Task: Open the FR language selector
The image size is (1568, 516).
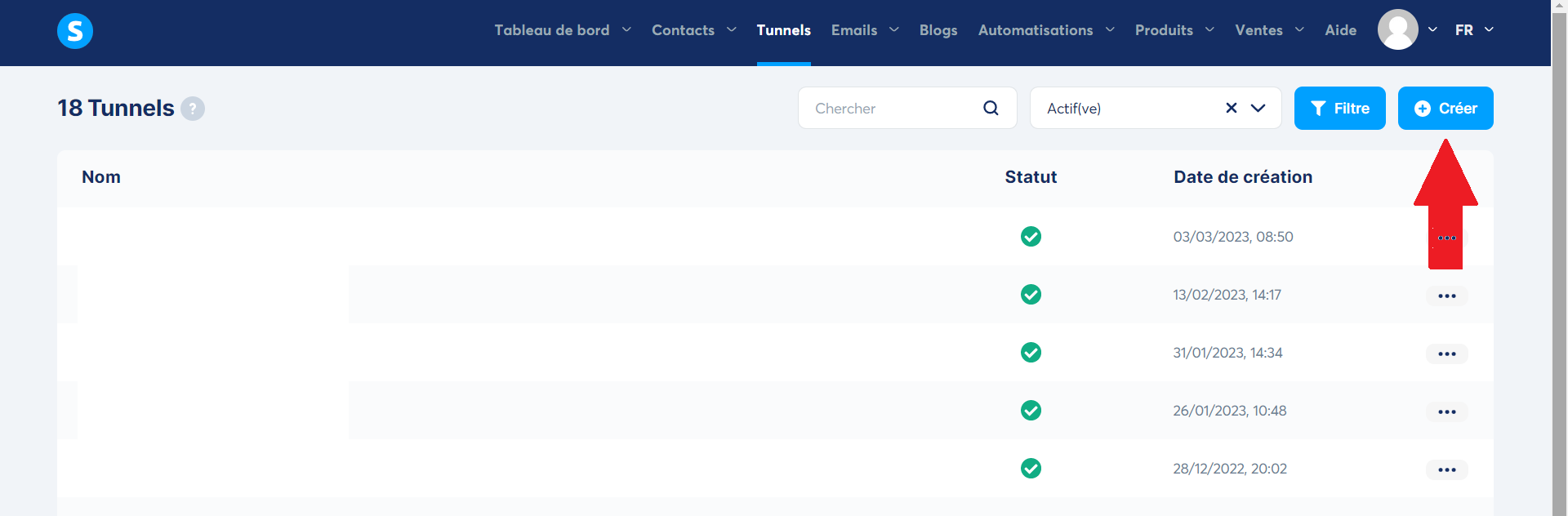Action: (x=1474, y=30)
